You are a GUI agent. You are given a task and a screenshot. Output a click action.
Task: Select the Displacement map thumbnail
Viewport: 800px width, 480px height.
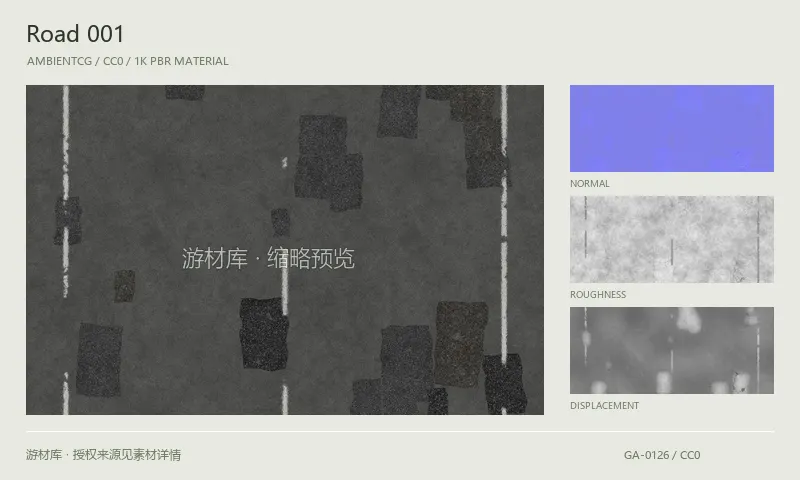tap(671, 350)
